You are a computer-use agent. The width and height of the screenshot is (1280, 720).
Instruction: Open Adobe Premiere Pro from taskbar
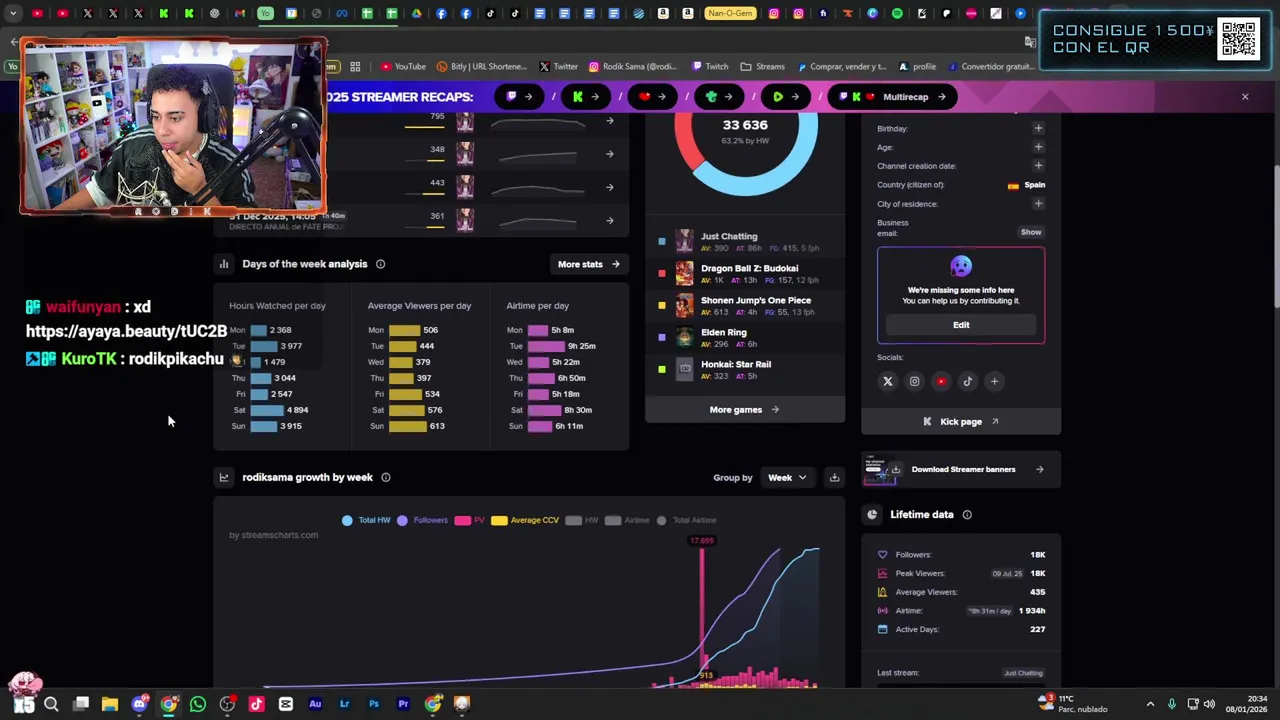click(403, 704)
